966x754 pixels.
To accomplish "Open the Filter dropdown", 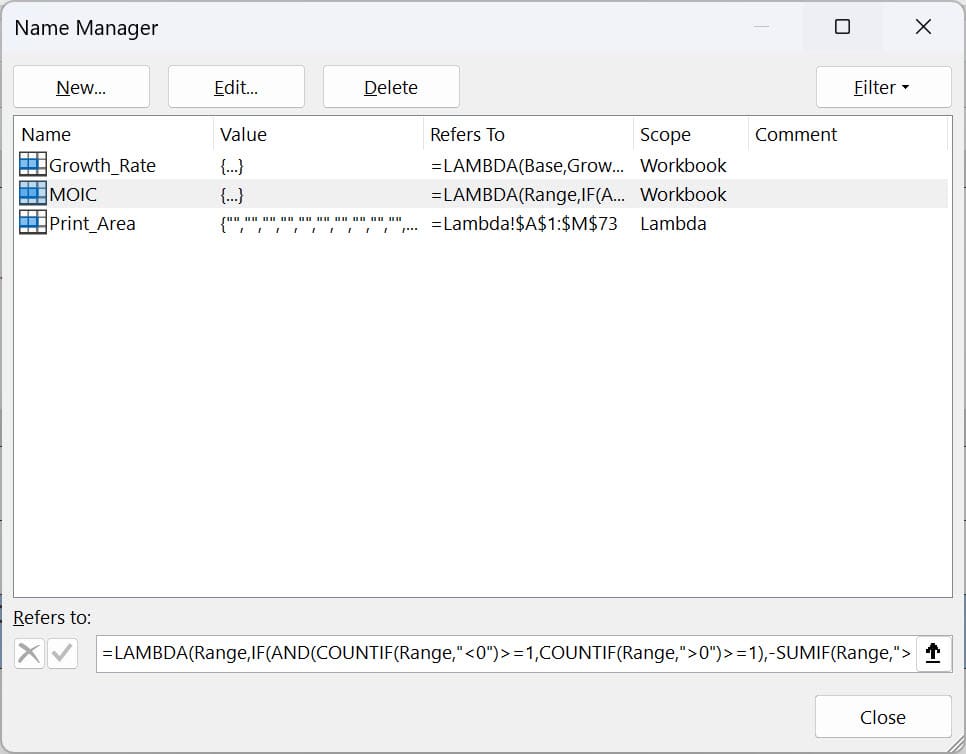I will pyautogui.click(x=883, y=87).
